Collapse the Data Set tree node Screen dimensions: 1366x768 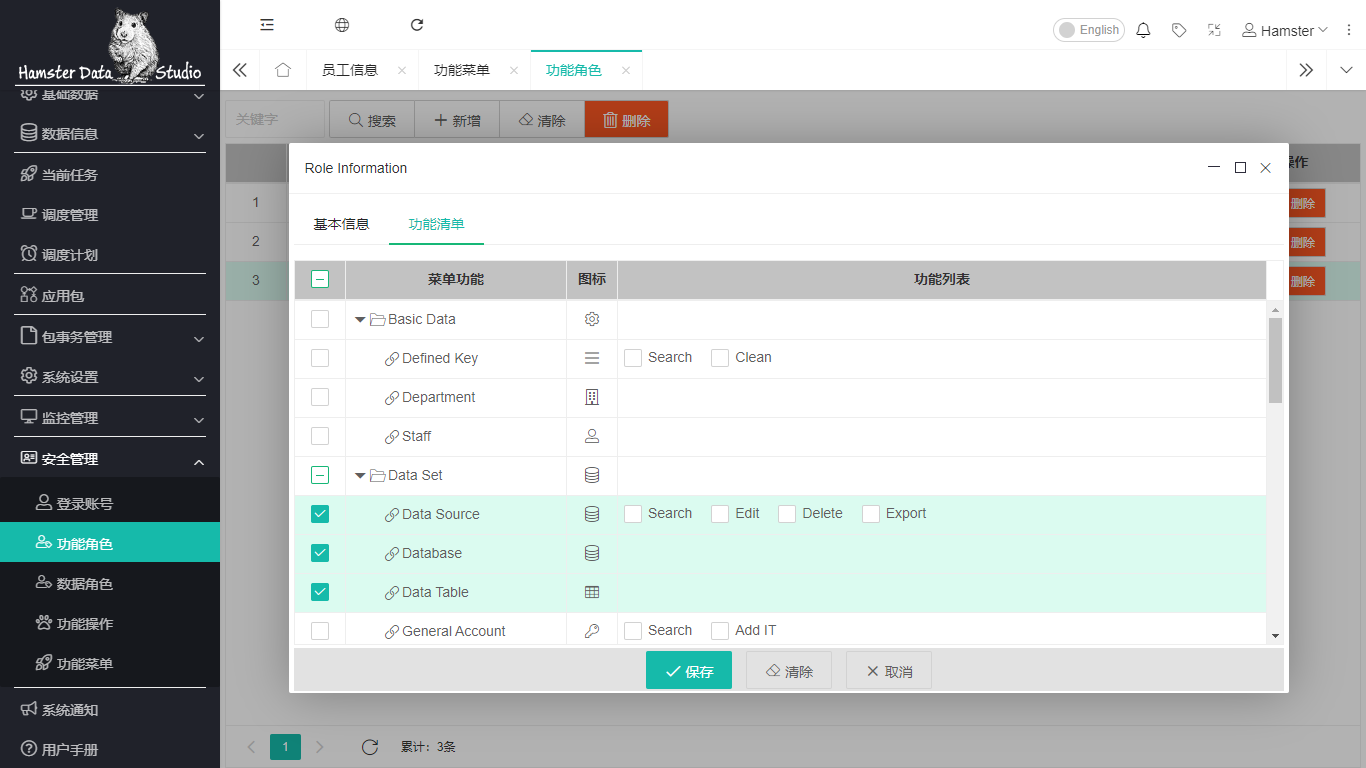point(360,476)
